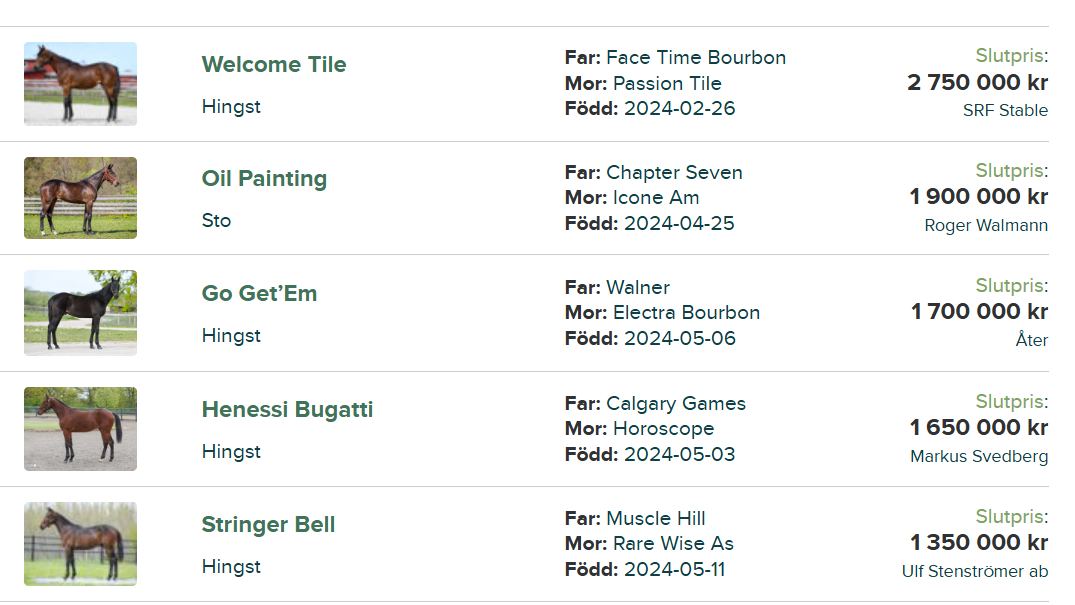
Task: Click the 1 350 000 kr final price
Action: tap(979, 543)
